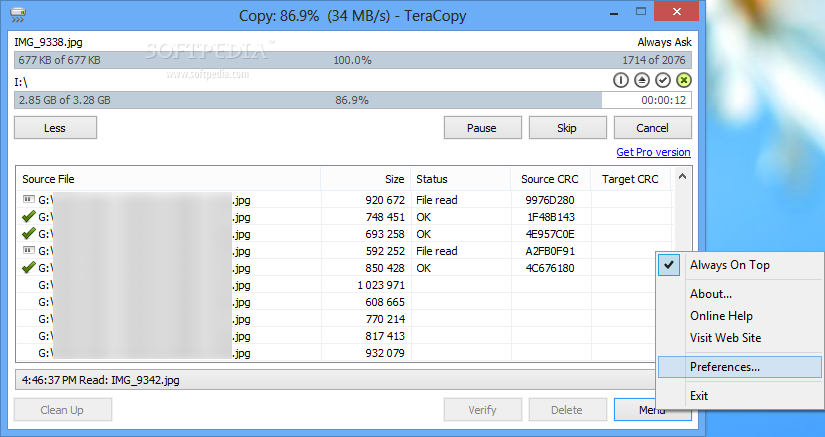Choose Online Help from the menu
The height and width of the screenshot is (437, 825).
point(740,316)
